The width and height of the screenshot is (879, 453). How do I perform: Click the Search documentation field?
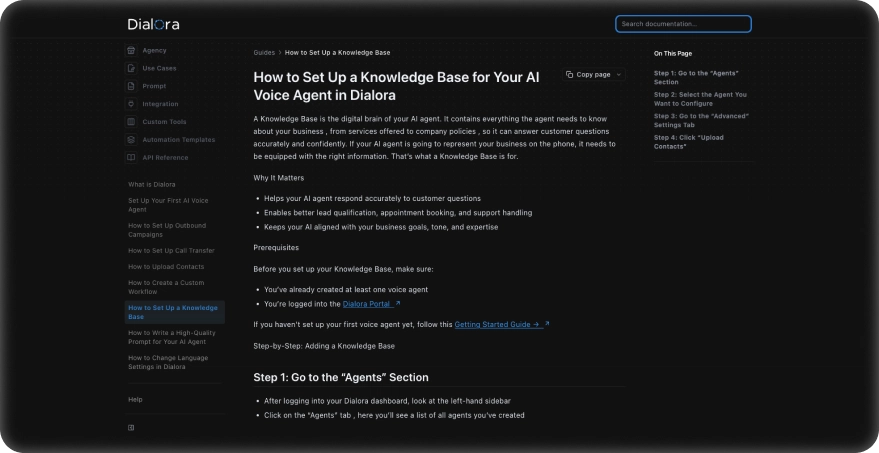[683, 24]
